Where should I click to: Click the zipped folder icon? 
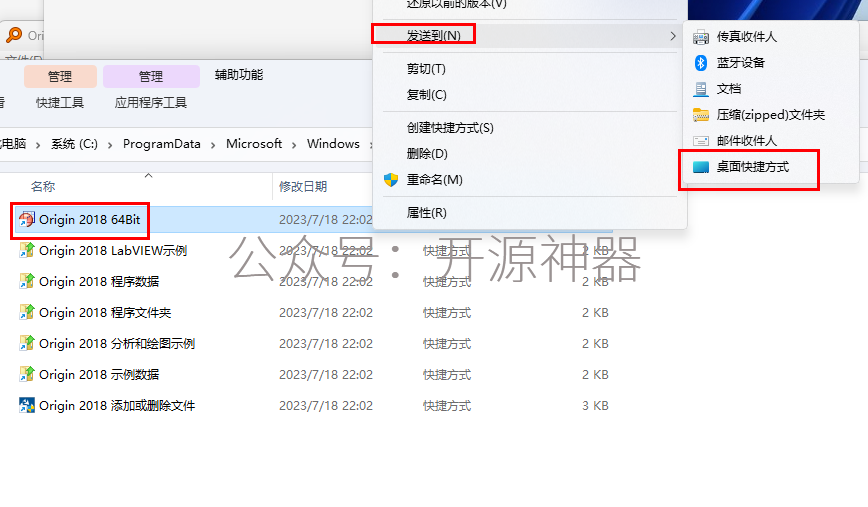click(701, 115)
